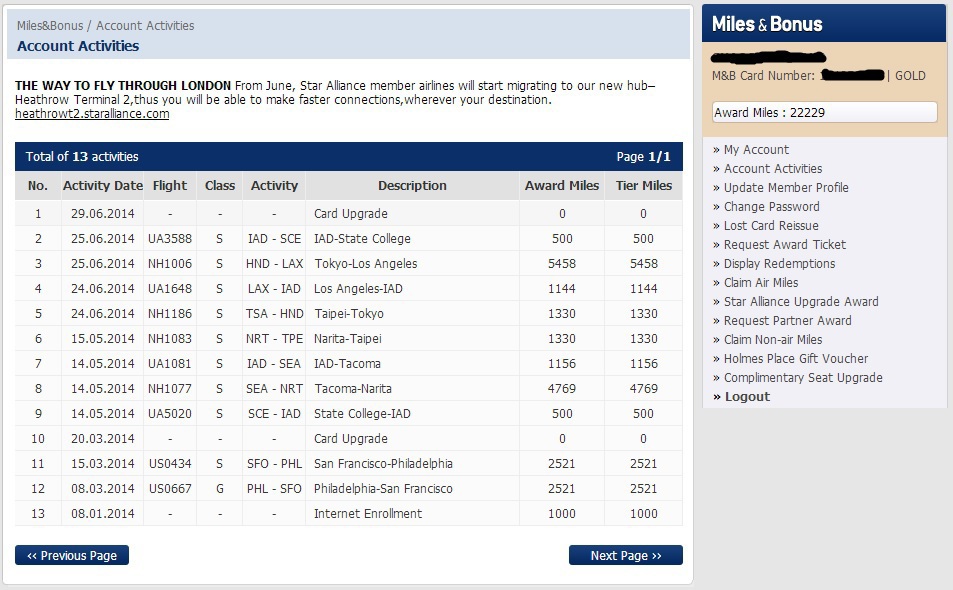
Task: Click the SEA - NRT activity cell
Action: click(x=274, y=388)
